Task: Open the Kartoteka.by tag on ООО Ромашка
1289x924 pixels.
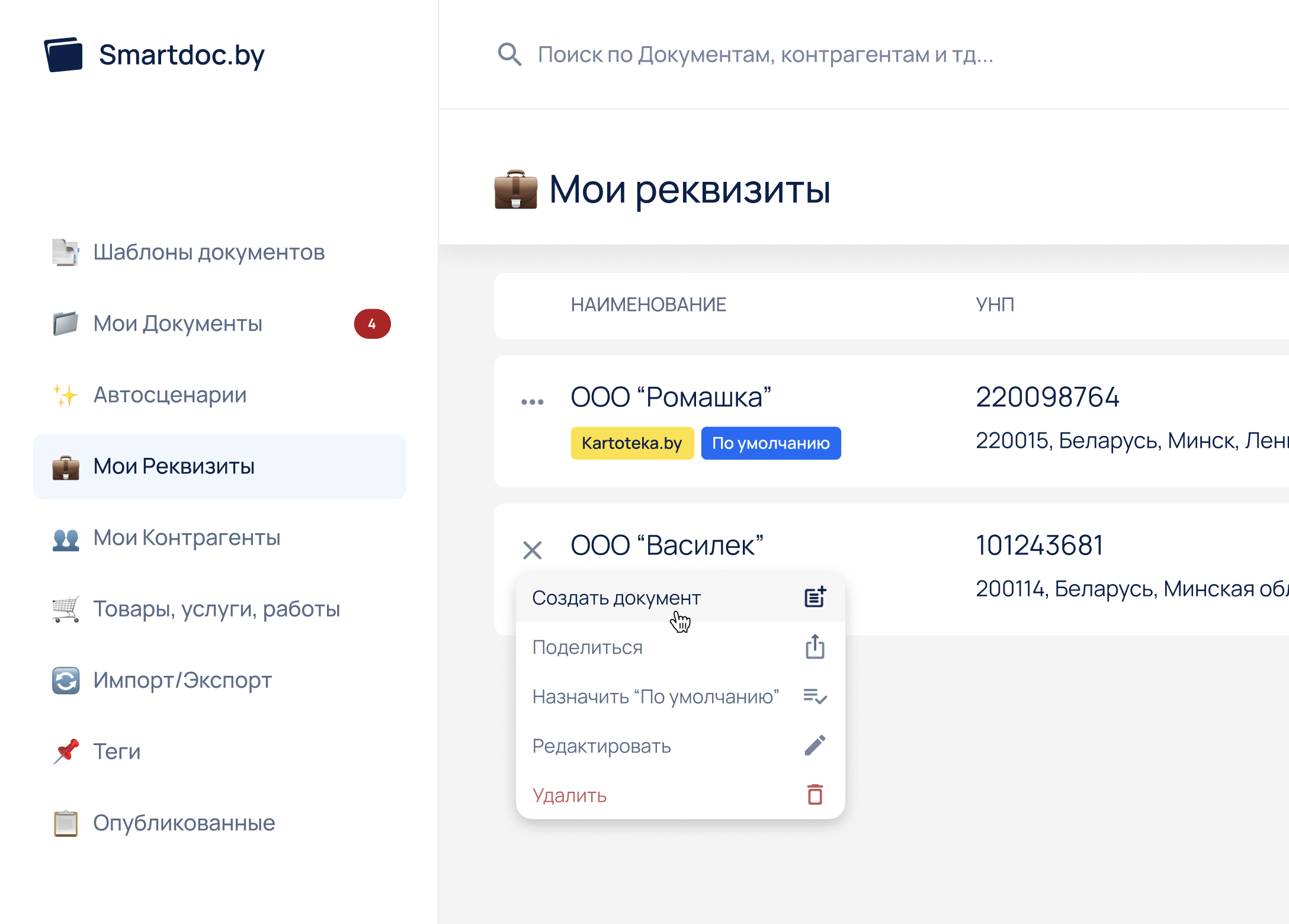Action: click(x=631, y=442)
